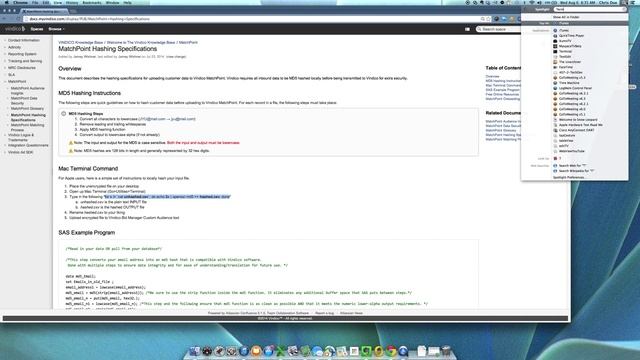Expand Reporting System in sidebar
This screenshot has height=360, width=640.
(5, 54)
